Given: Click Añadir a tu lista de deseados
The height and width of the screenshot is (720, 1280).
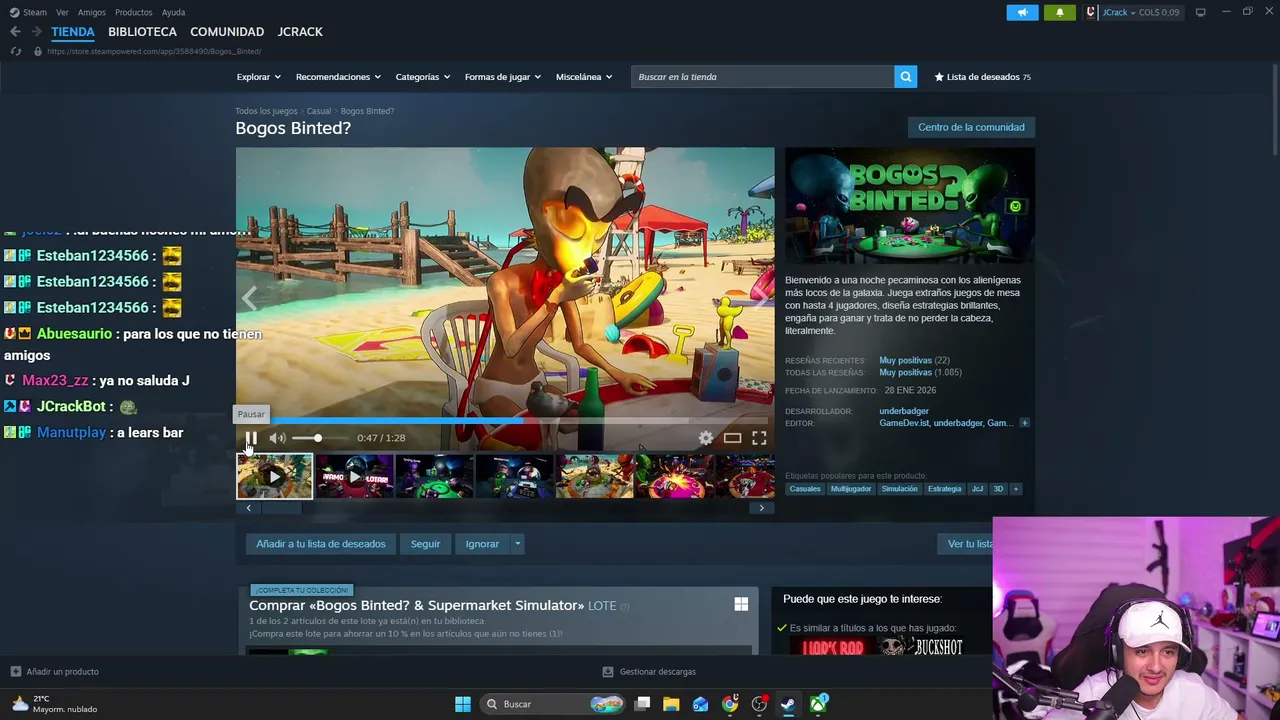Looking at the screenshot, I should (320, 544).
